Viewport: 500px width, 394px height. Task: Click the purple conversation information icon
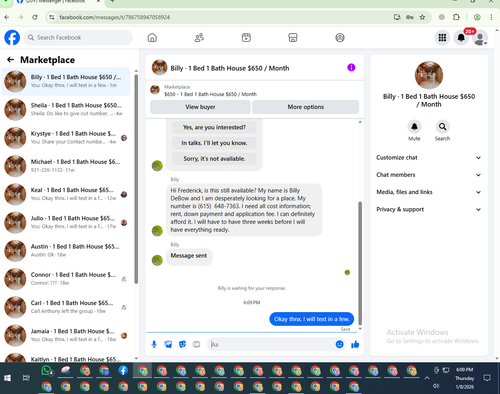[x=351, y=67]
